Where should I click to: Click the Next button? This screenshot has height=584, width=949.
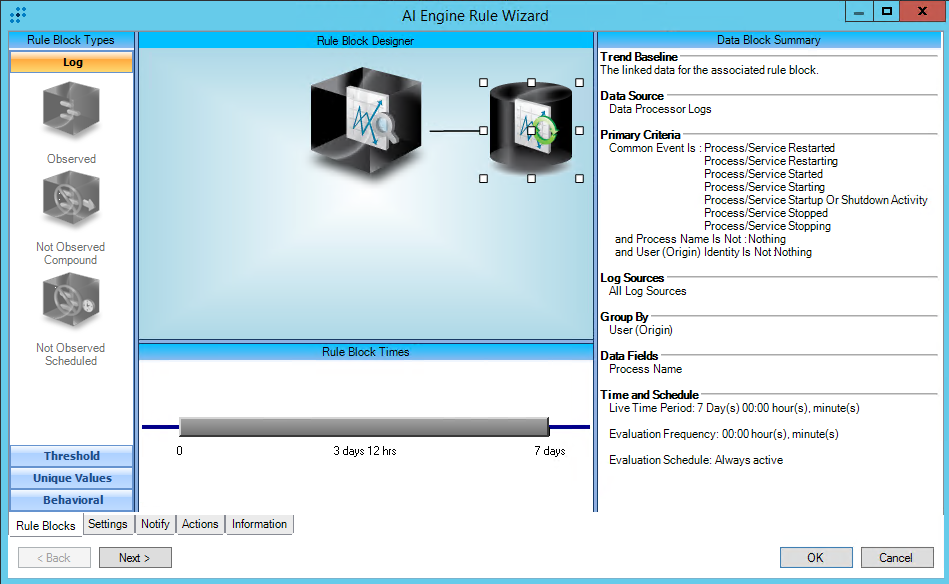pos(134,558)
